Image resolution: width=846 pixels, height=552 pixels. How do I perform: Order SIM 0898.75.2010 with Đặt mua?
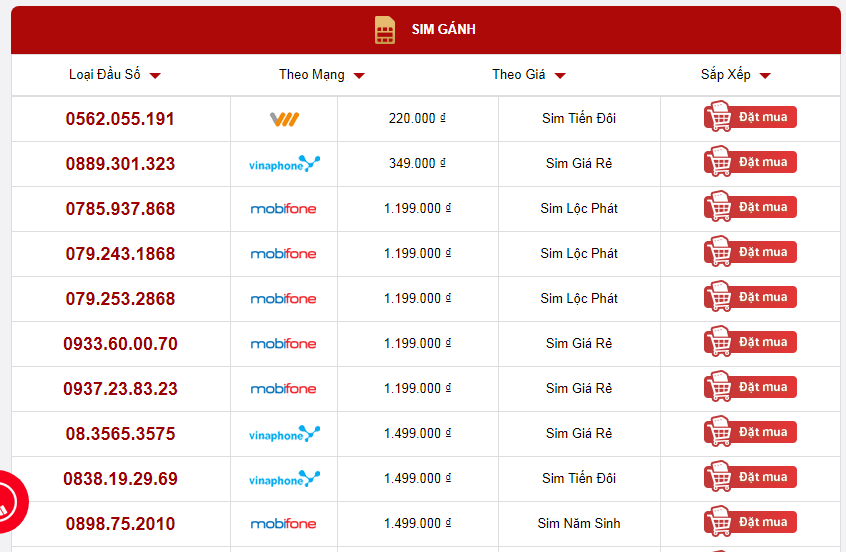[x=750, y=521]
